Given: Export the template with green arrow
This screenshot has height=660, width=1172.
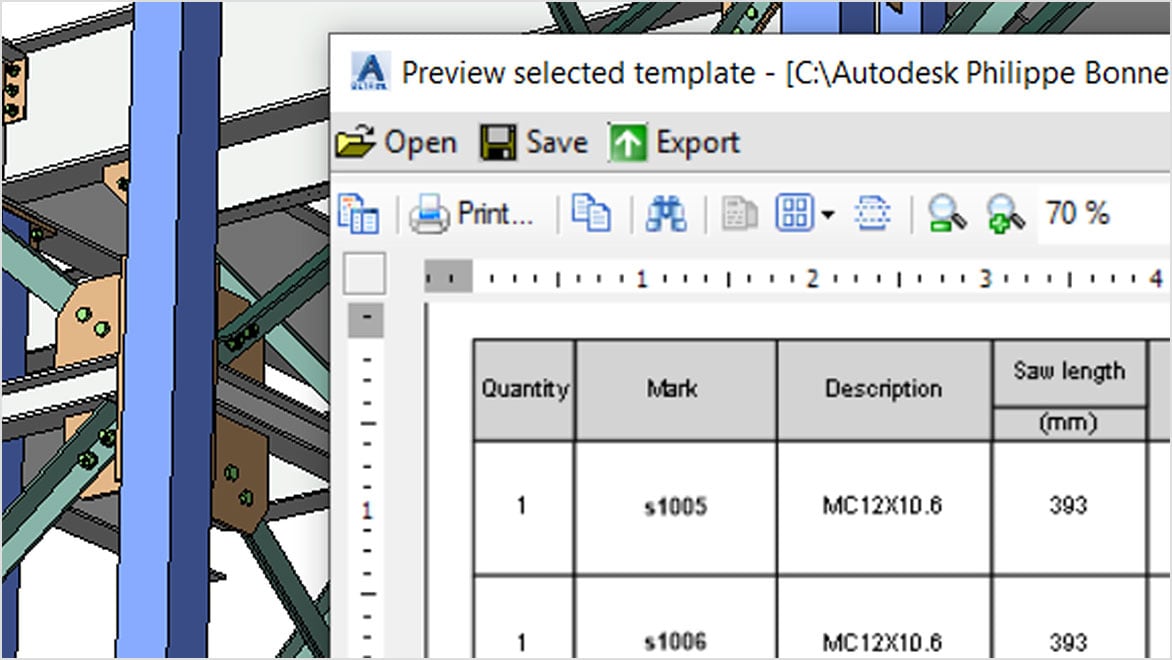Looking at the screenshot, I should pos(674,143).
